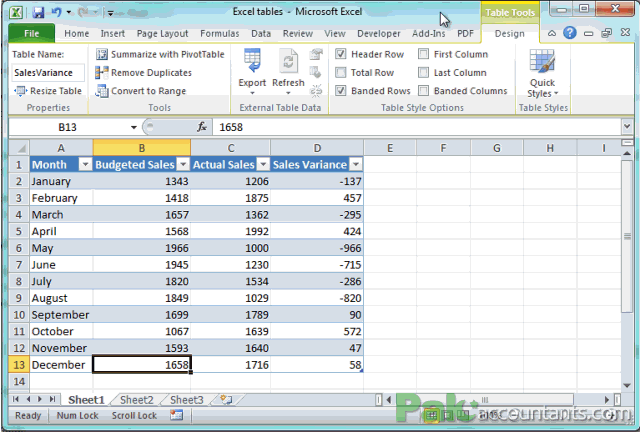Image resolution: width=640 pixels, height=432 pixels.
Task: Click the cell containing February
Action: coord(61,198)
